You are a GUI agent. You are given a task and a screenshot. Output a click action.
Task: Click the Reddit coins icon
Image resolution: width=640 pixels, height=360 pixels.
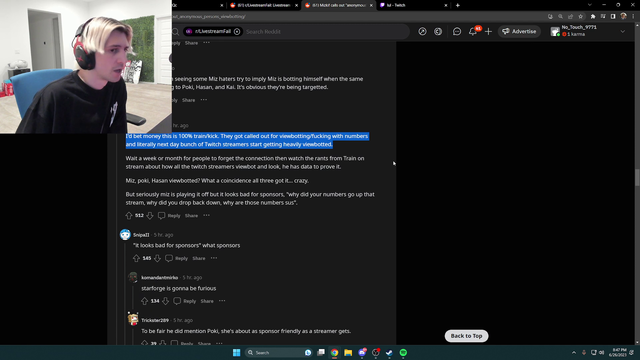438,31
